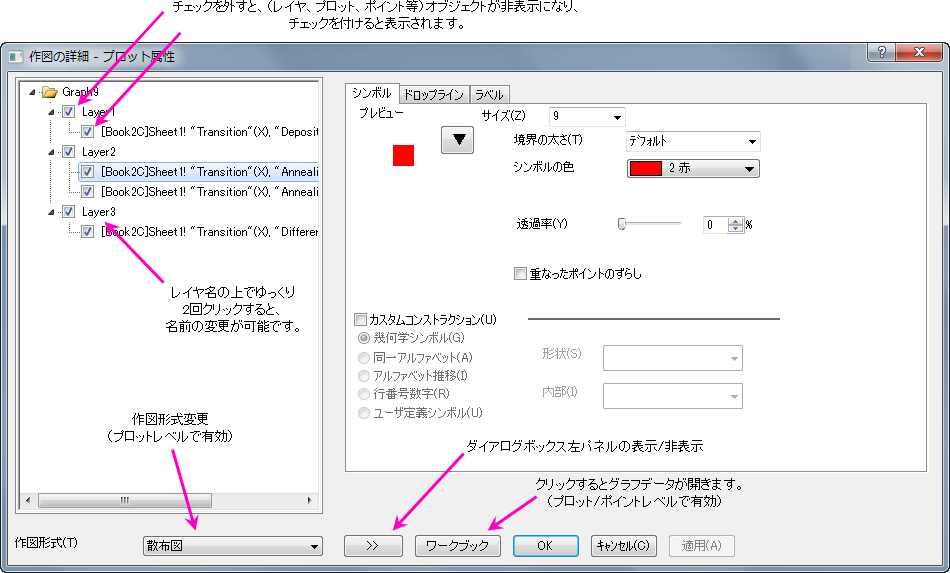Click the 透過率(Y) transparency slider handle
This screenshot has width=950, height=573.
tap(621, 224)
